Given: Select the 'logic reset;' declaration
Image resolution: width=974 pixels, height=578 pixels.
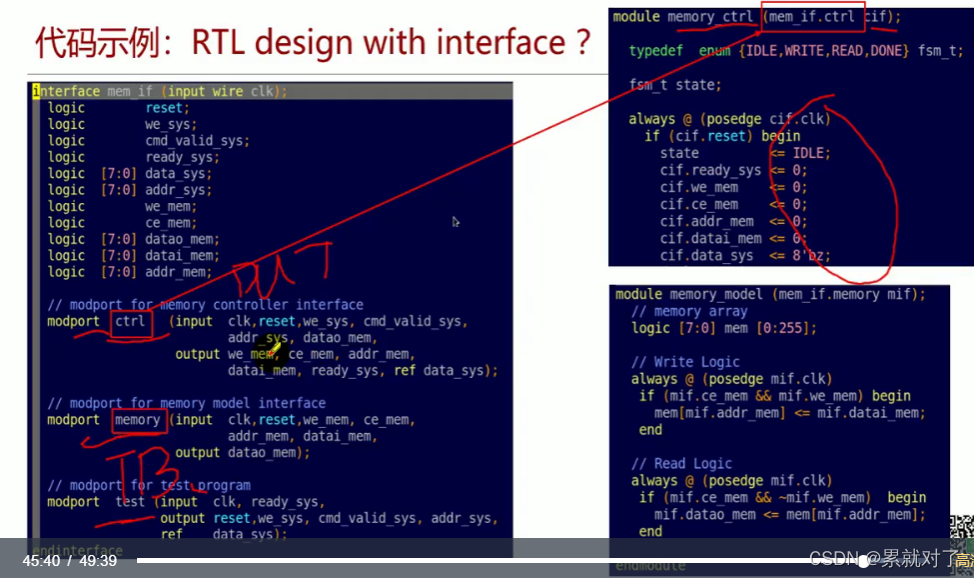Looking at the screenshot, I should coord(119,108).
